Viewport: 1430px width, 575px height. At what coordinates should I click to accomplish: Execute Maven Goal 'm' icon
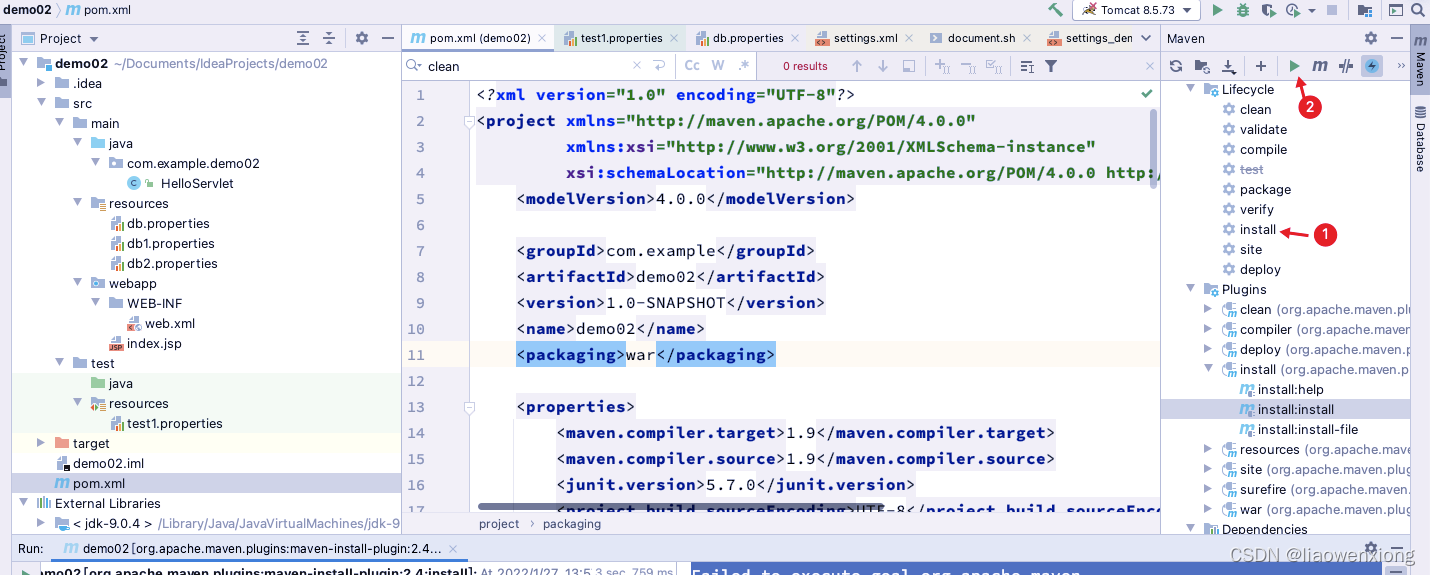[1320, 66]
